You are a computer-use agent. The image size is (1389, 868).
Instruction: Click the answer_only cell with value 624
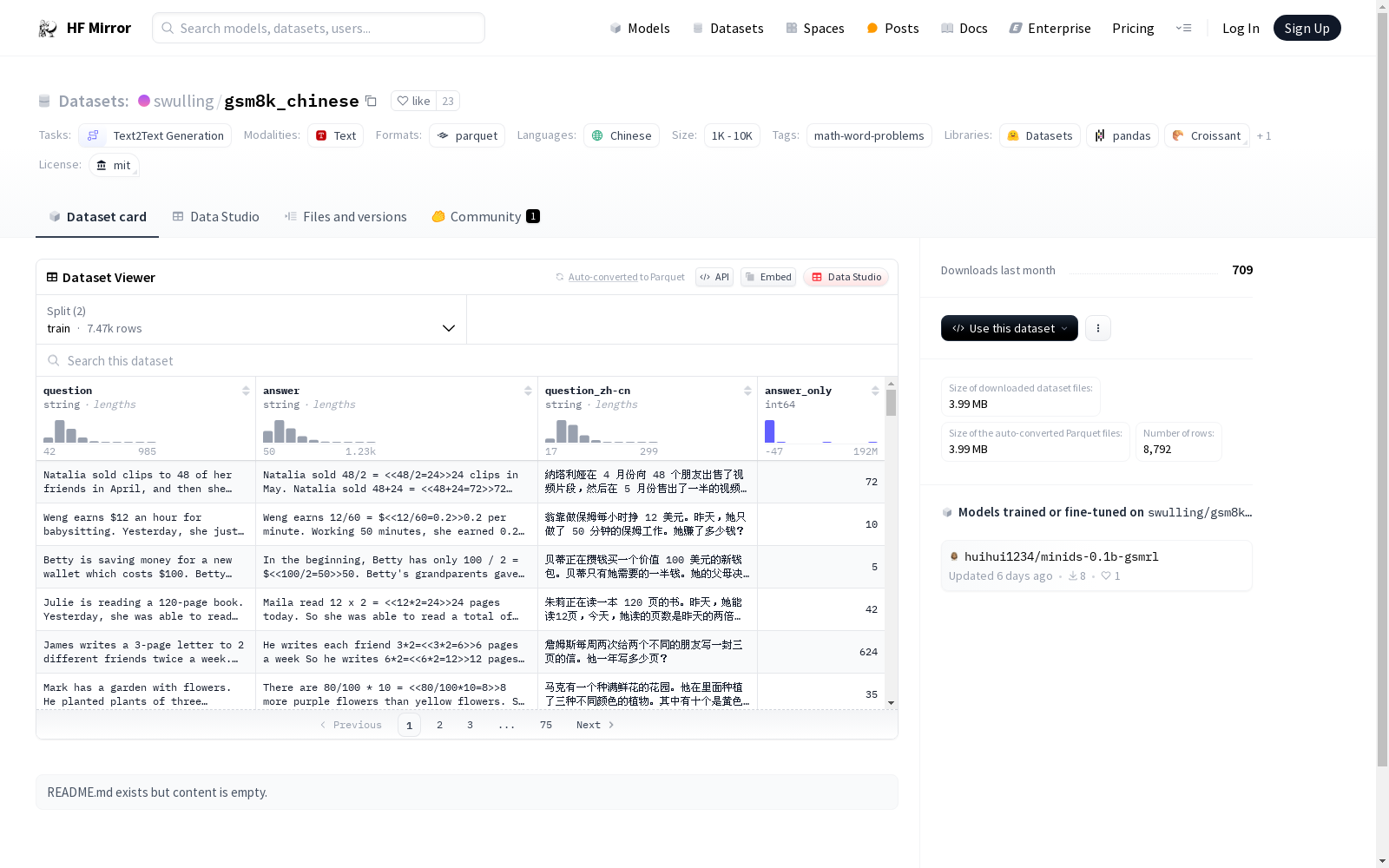pos(821,652)
